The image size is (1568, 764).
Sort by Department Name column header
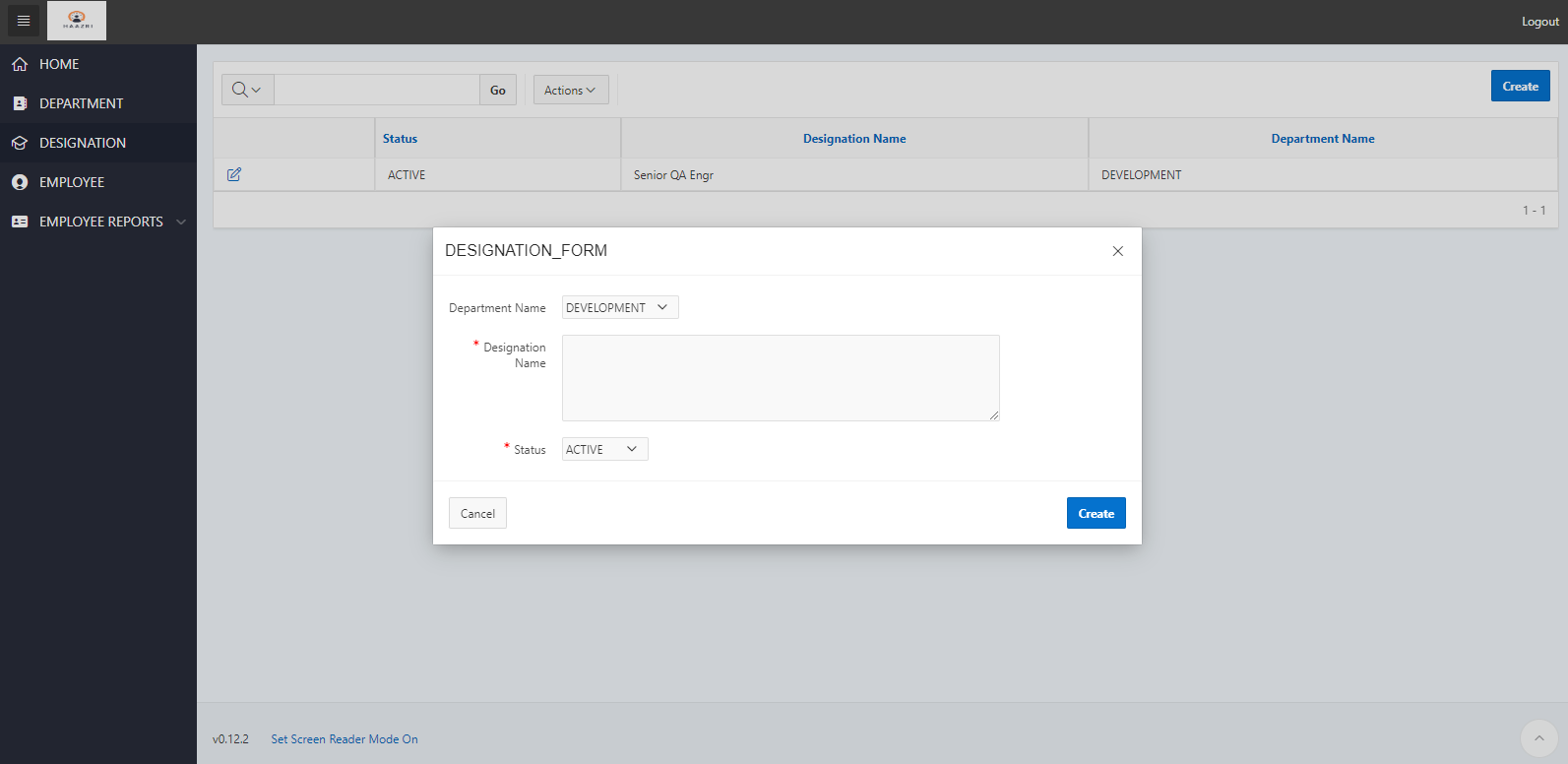(x=1323, y=139)
